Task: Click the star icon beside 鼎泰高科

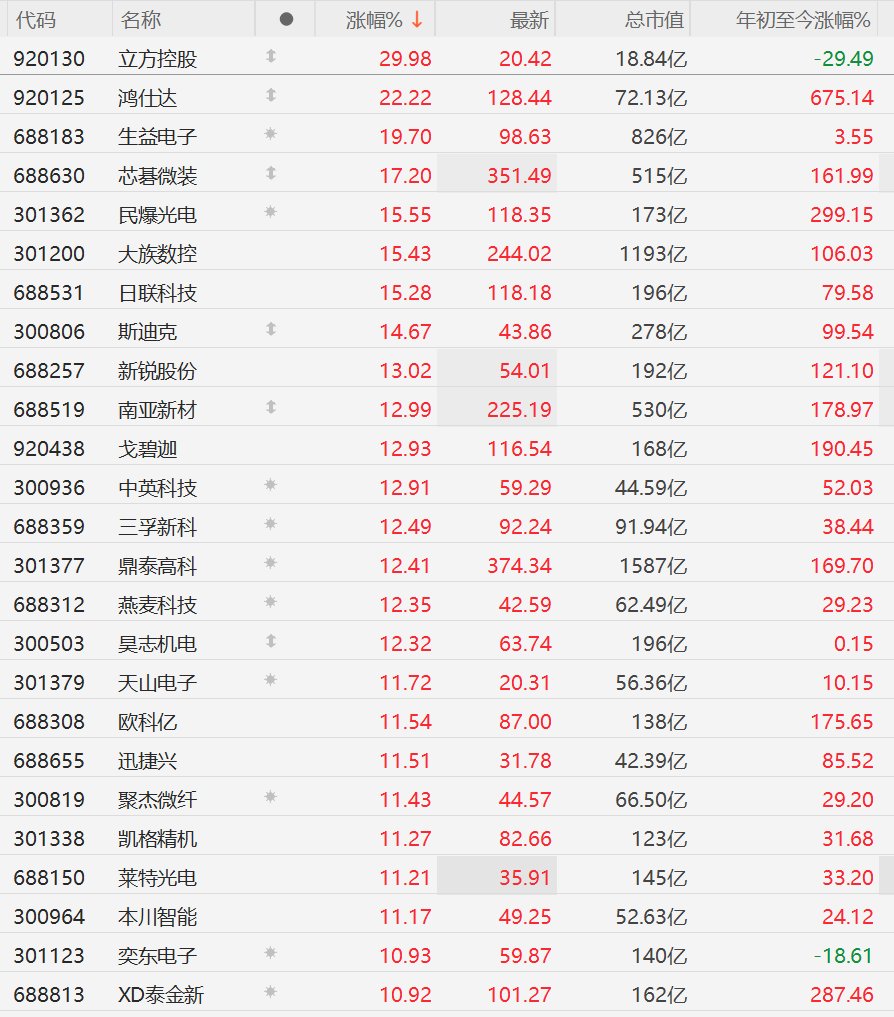Action: coord(271,563)
